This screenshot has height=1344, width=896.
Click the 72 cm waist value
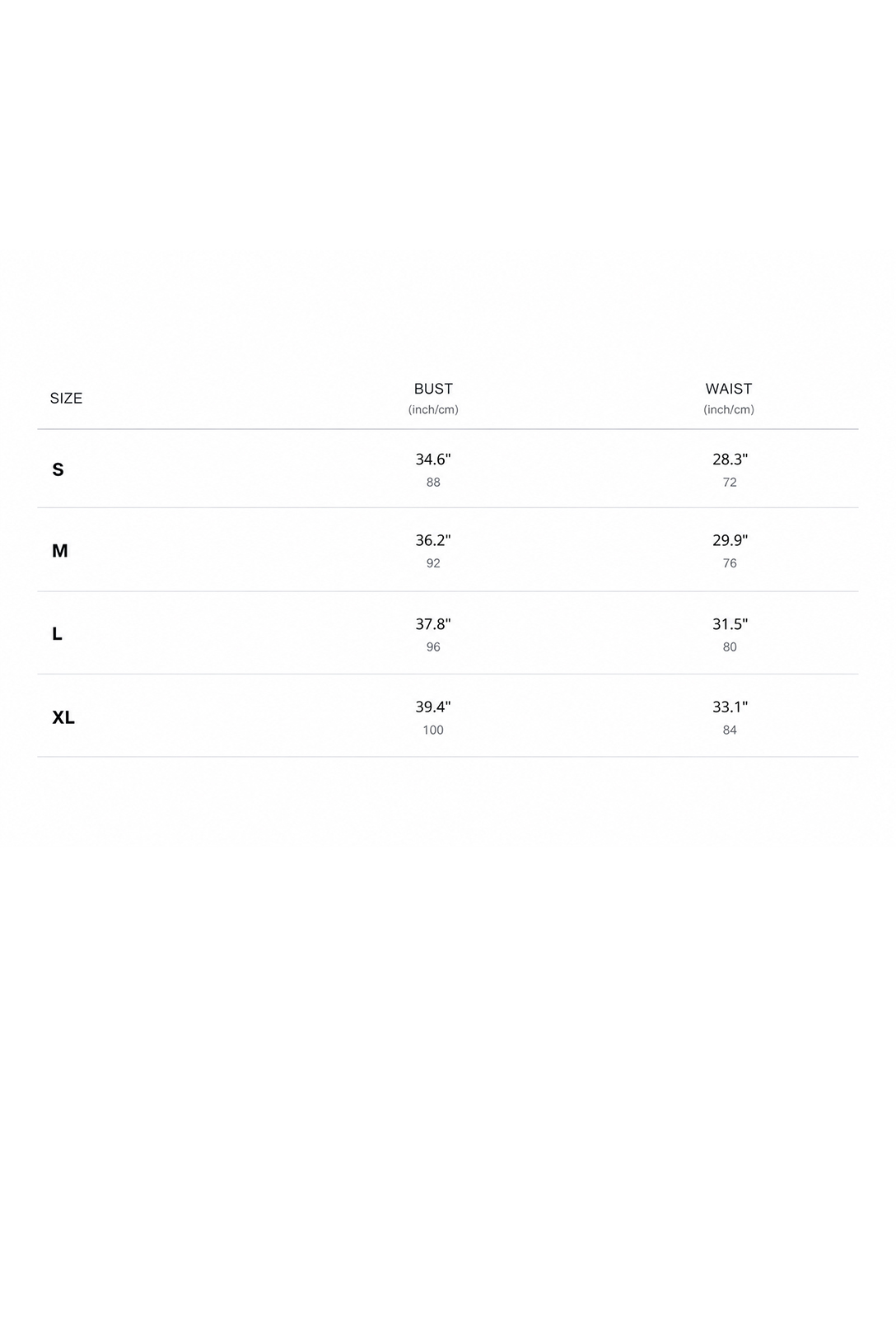[730, 483]
